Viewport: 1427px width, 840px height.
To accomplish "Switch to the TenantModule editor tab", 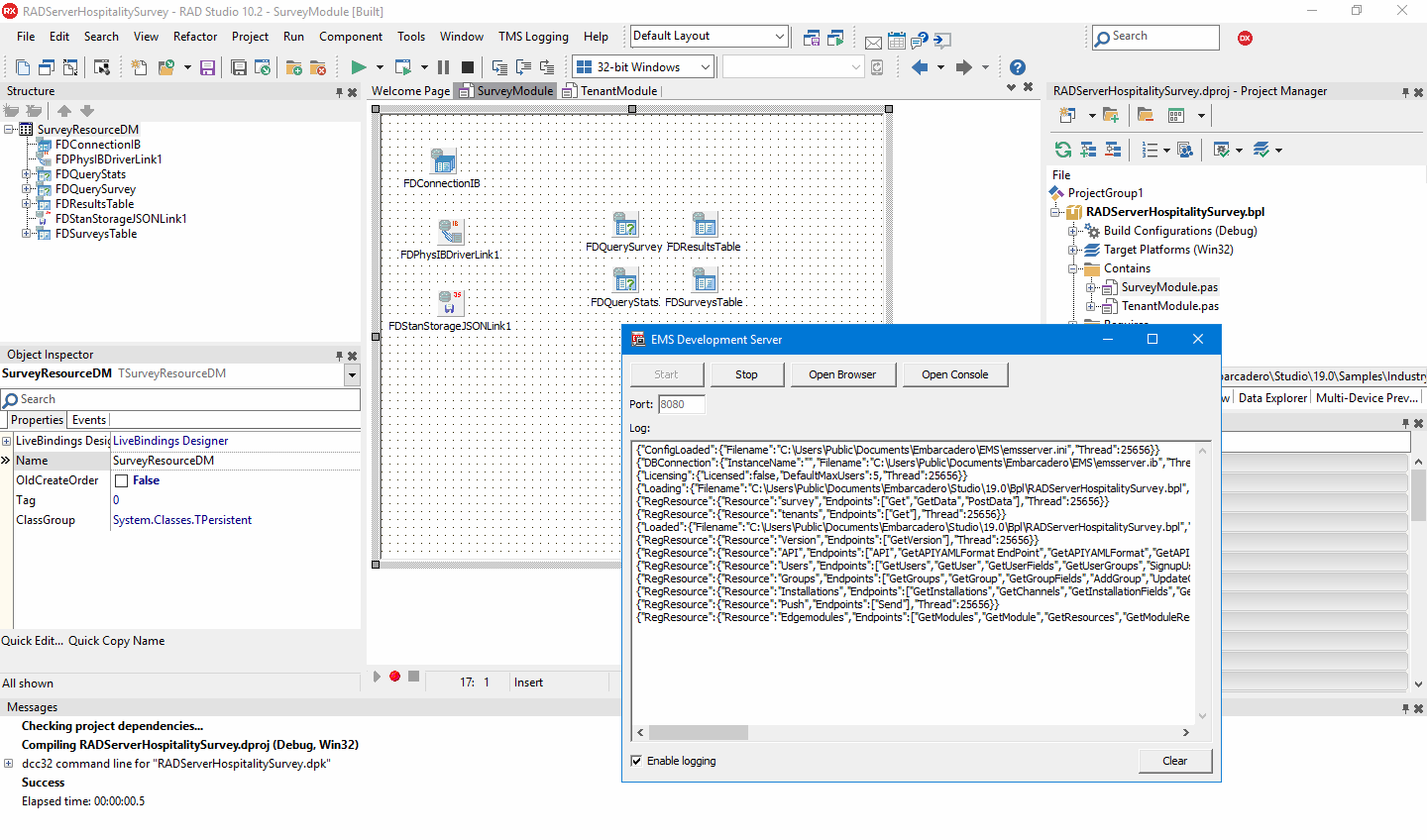I will [610, 91].
